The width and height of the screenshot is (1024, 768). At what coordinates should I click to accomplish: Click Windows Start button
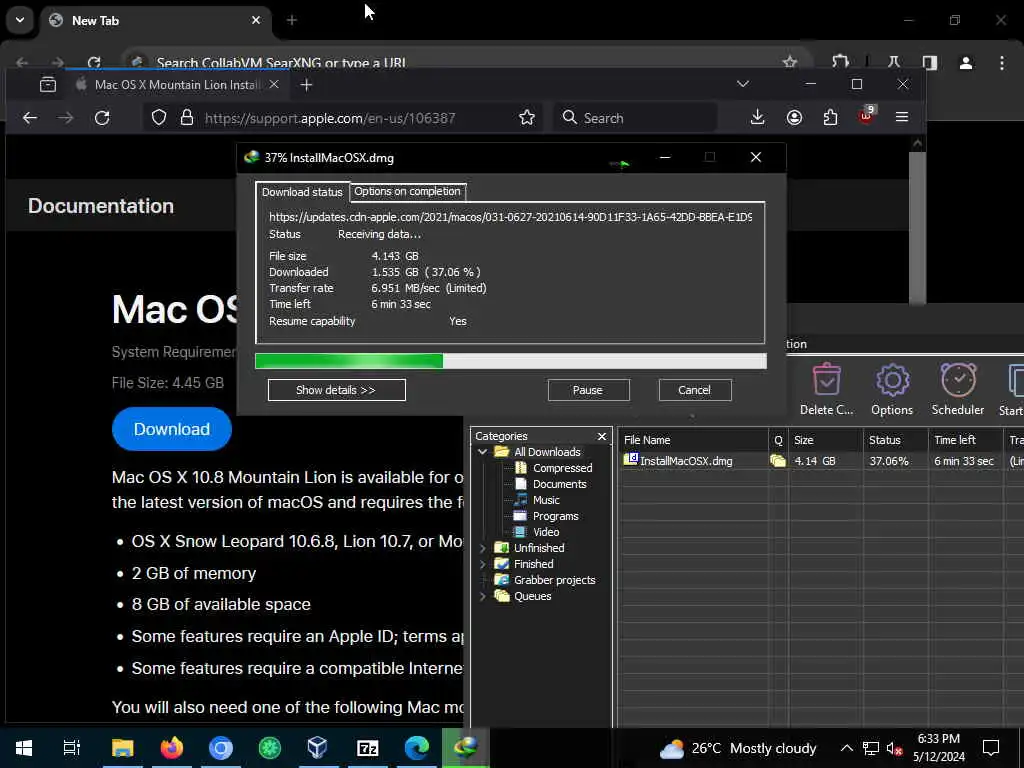pyautogui.click(x=24, y=748)
